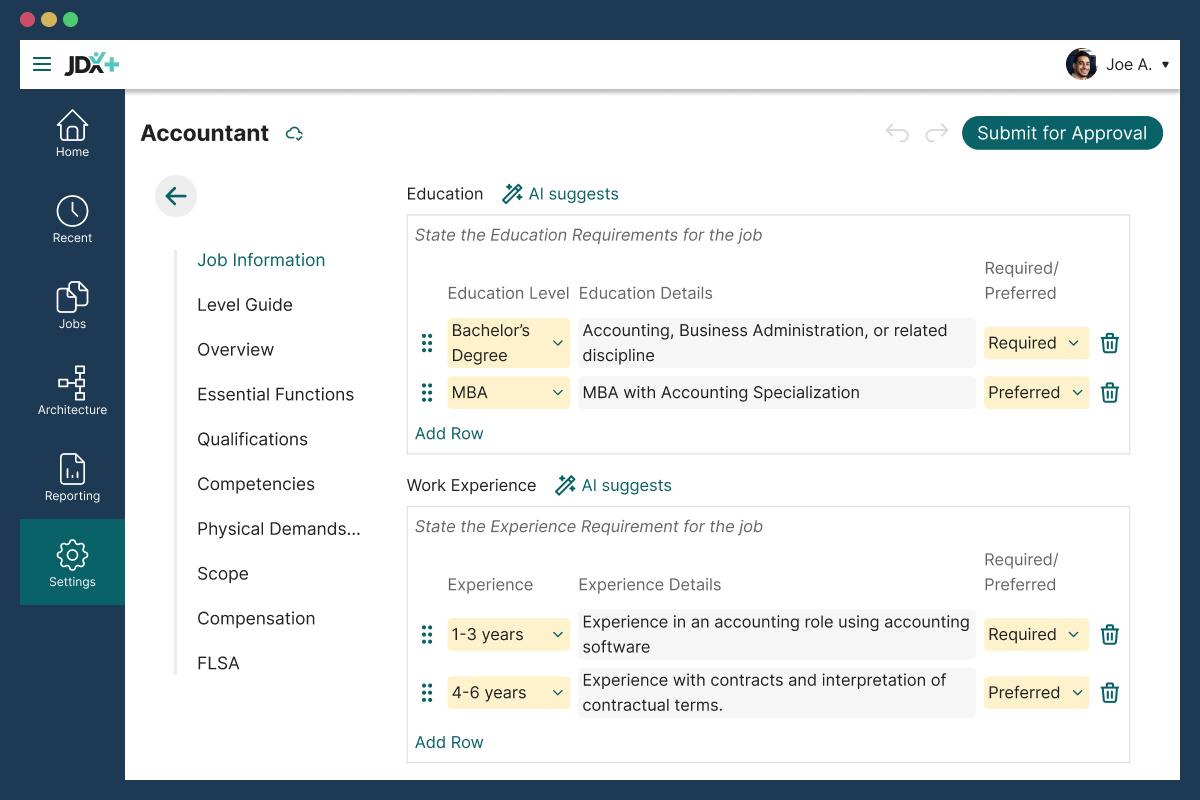Open the hamburger navigation menu
The image size is (1200, 800).
42,63
